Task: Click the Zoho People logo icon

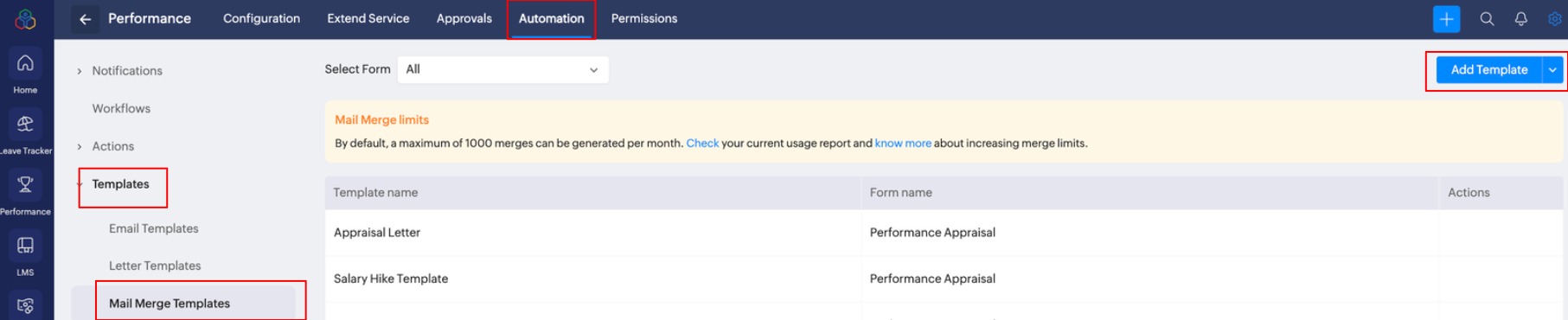Action: pyautogui.click(x=26, y=19)
